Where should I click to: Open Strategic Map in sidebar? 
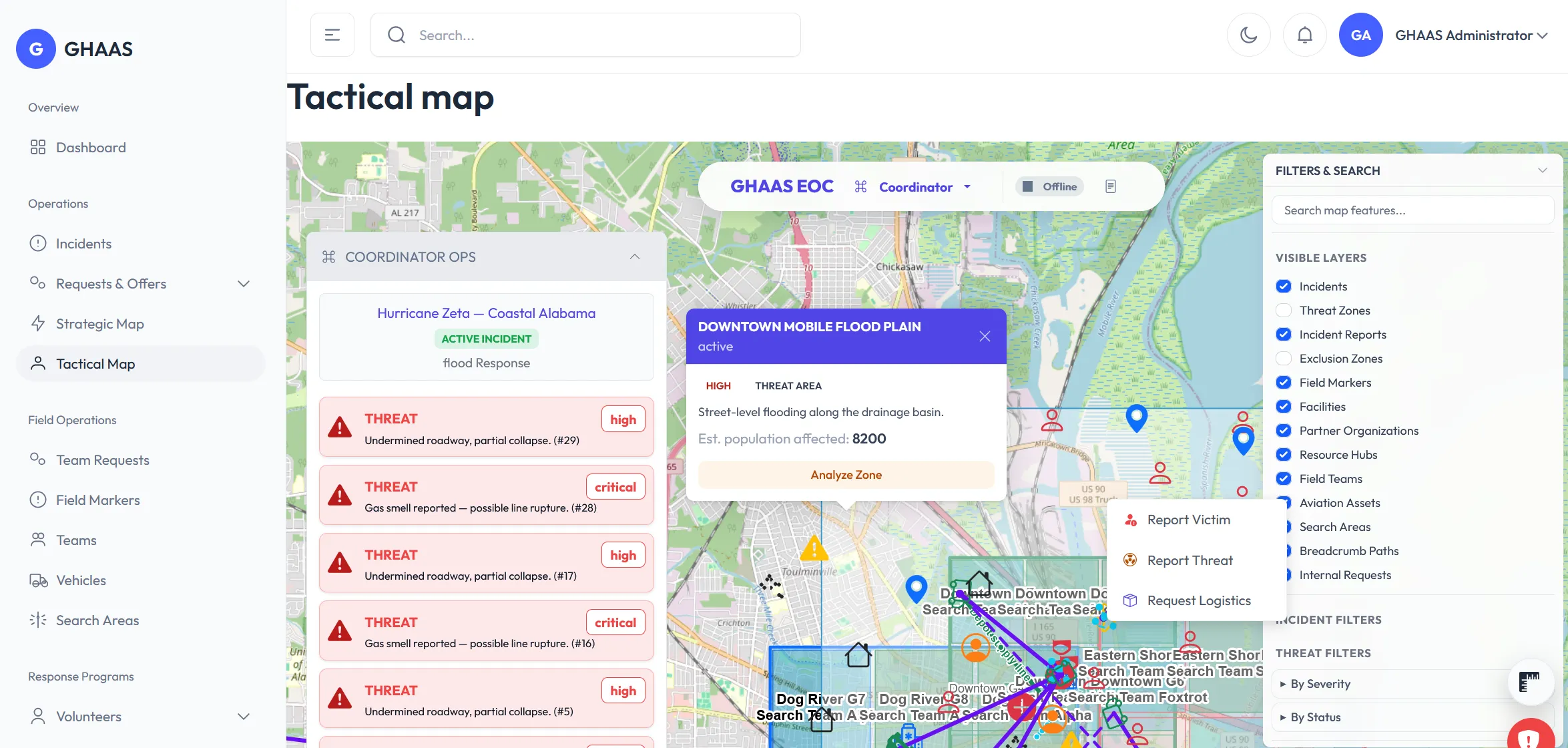(x=141, y=324)
